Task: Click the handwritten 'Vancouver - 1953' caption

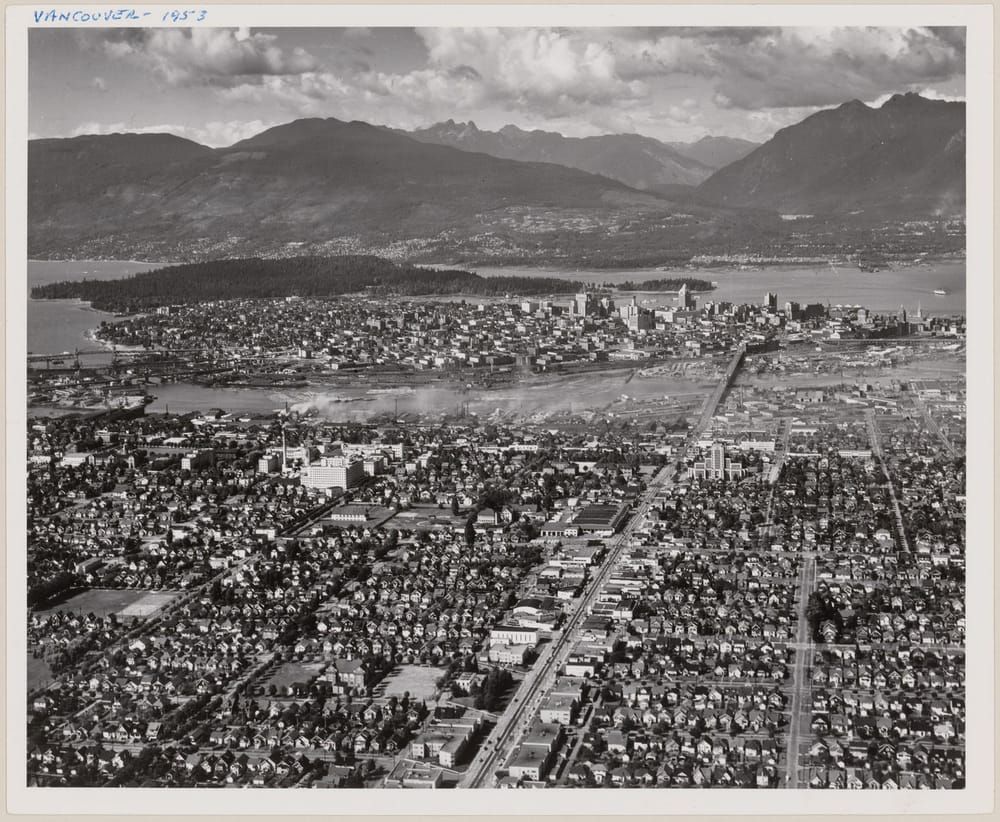Action: click(120, 15)
